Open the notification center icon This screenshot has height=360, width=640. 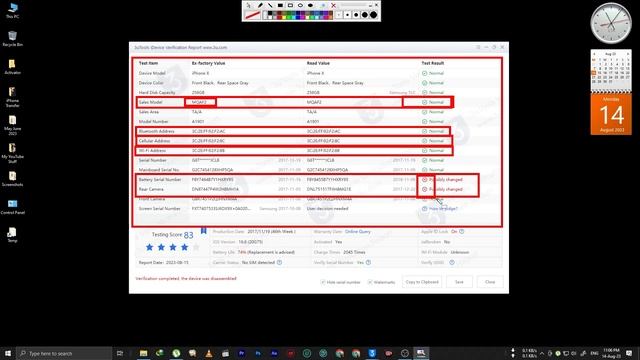tap(629, 353)
